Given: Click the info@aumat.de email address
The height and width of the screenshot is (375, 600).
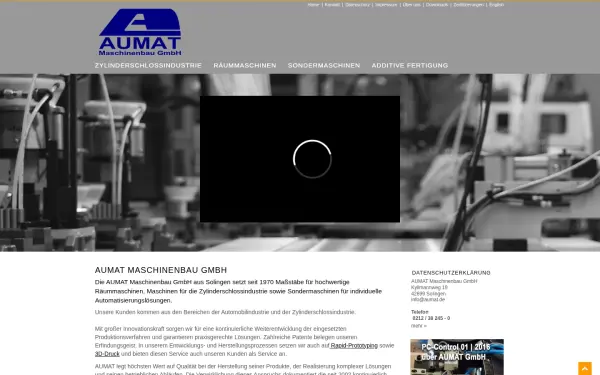Looking at the screenshot, I should click(x=428, y=300).
